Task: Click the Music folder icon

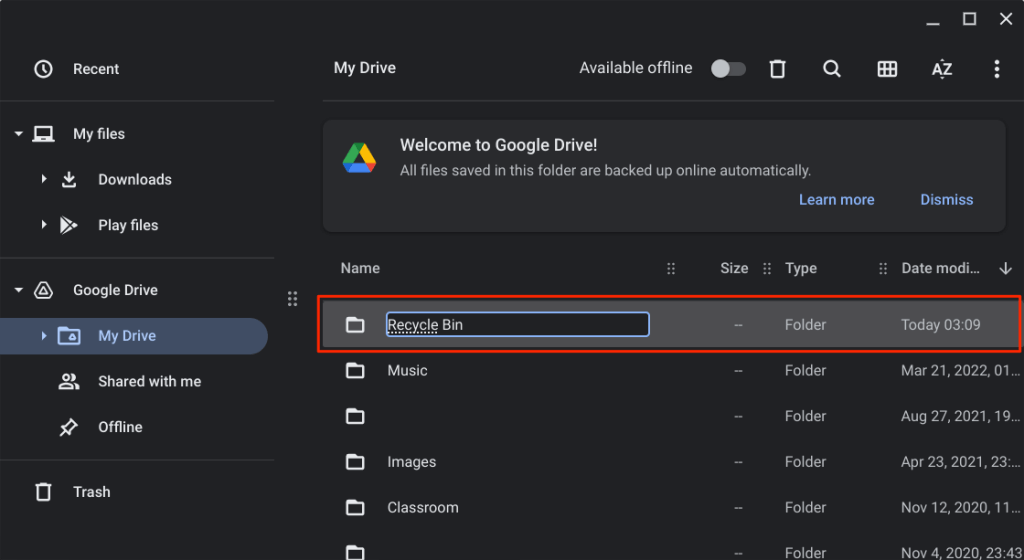Action: (x=355, y=371)
